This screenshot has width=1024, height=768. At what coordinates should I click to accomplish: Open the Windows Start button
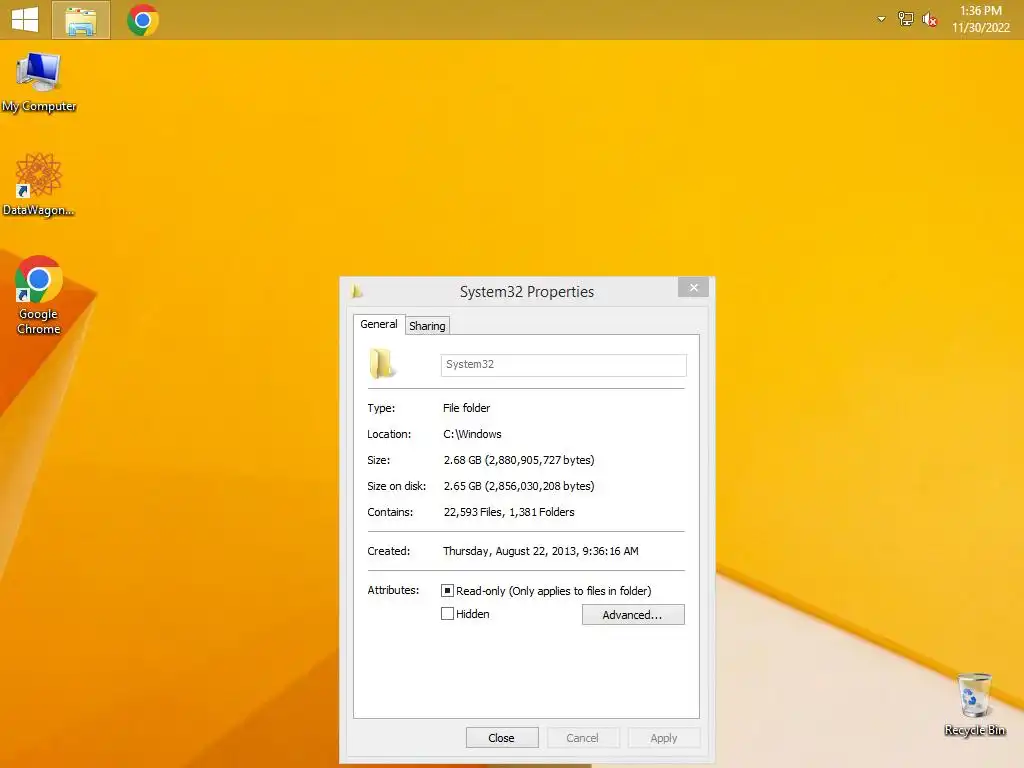(x=25, y=20)
